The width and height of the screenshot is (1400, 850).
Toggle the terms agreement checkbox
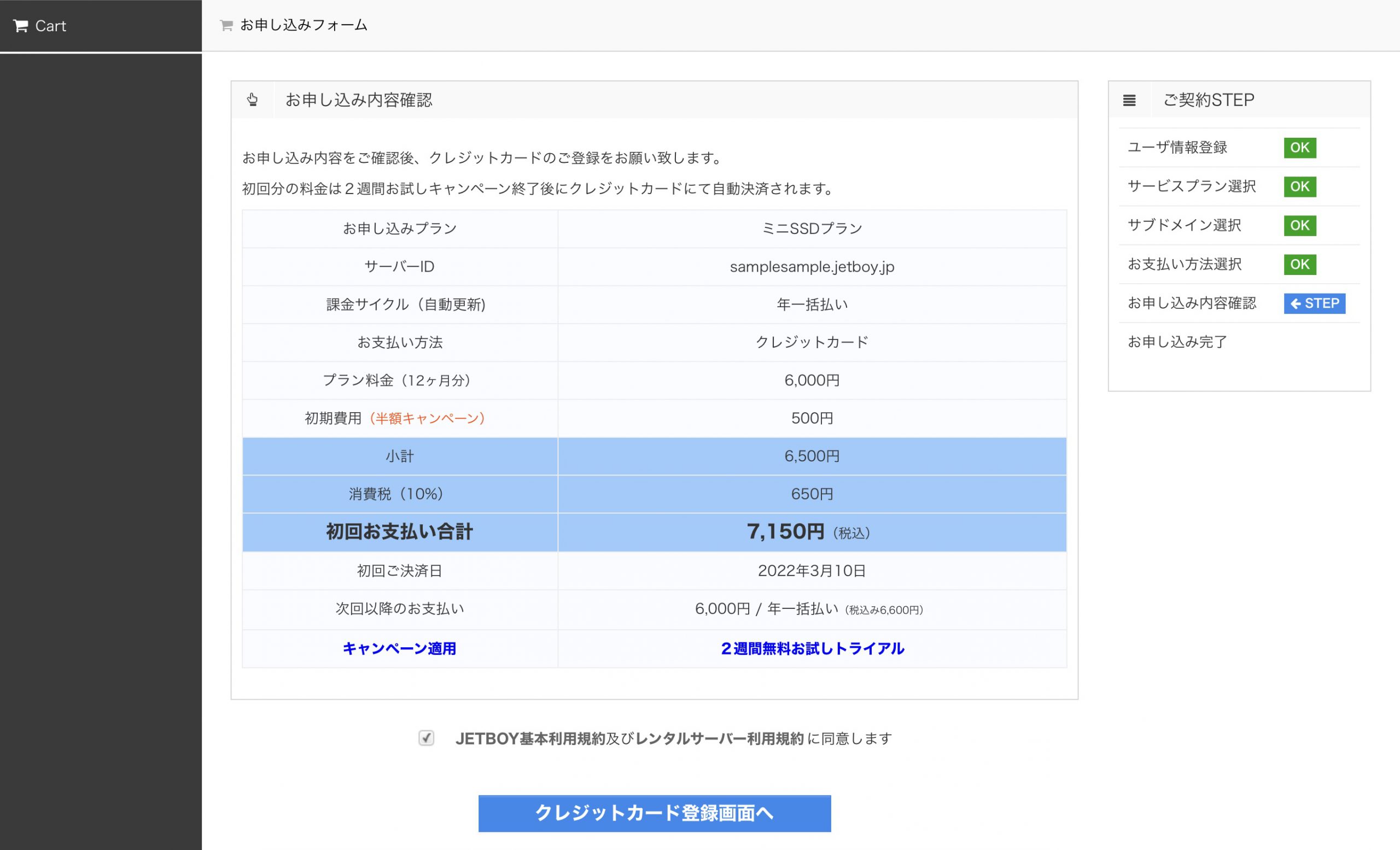tap(426, 738)
